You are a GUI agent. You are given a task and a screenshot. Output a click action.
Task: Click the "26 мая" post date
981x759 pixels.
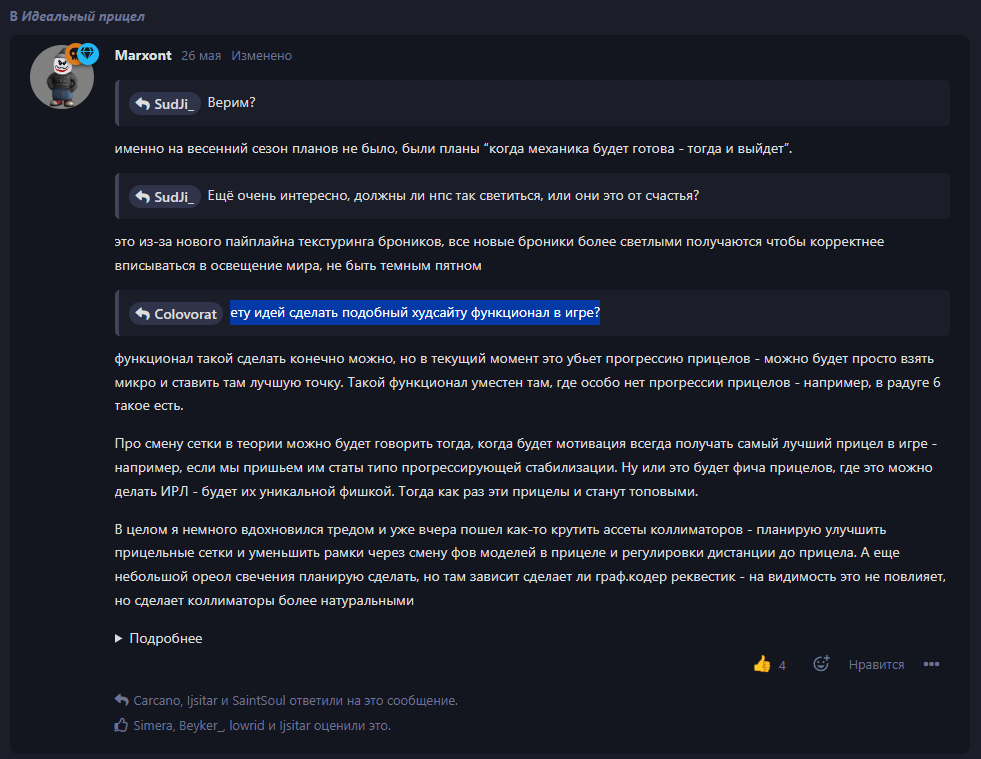pos(201,56)
